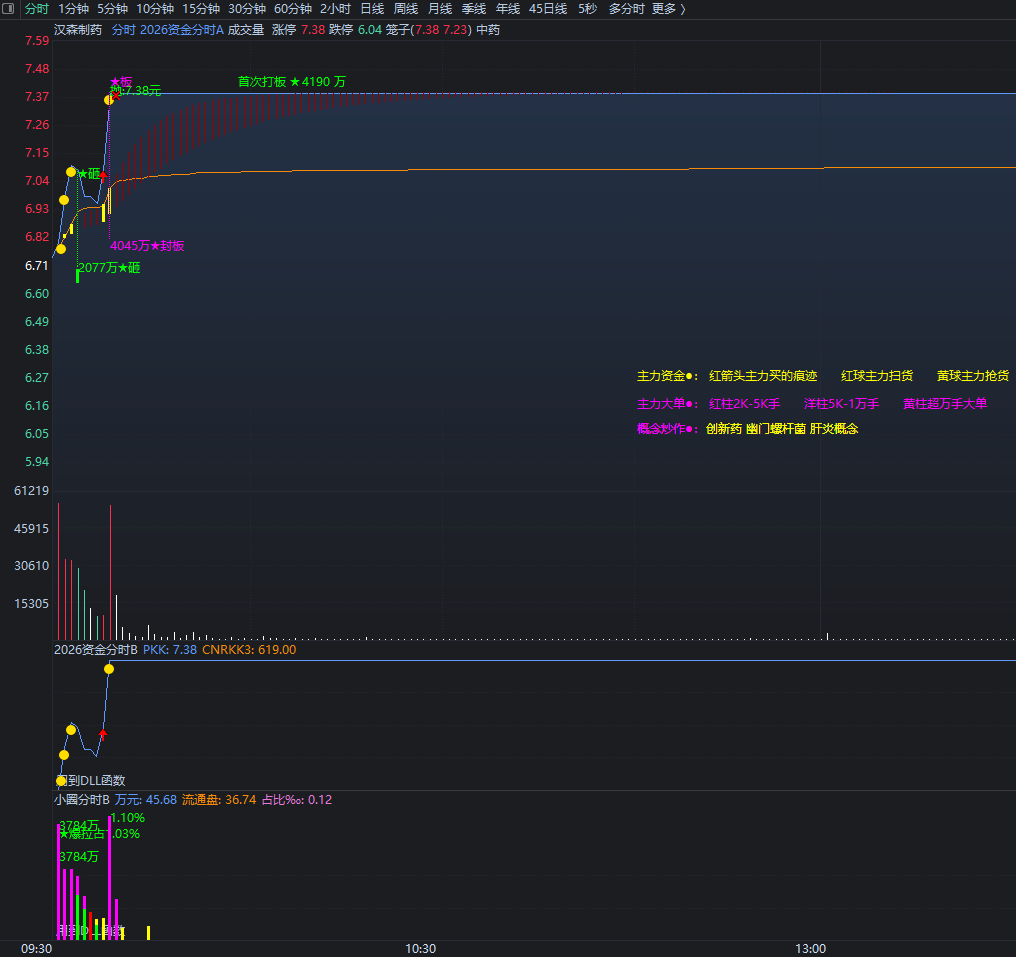Click the red X marker at limit-up price

click(x=117, y=96)
